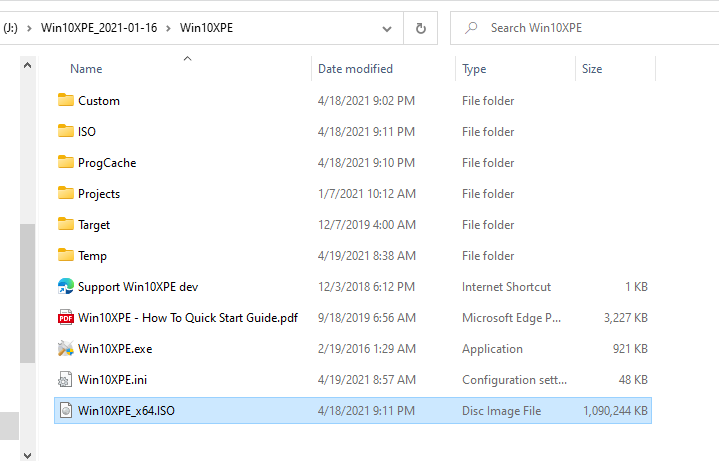
Task: Expand the chevron after Win10XPE_2021-01-16
Action: click(168, 28)
